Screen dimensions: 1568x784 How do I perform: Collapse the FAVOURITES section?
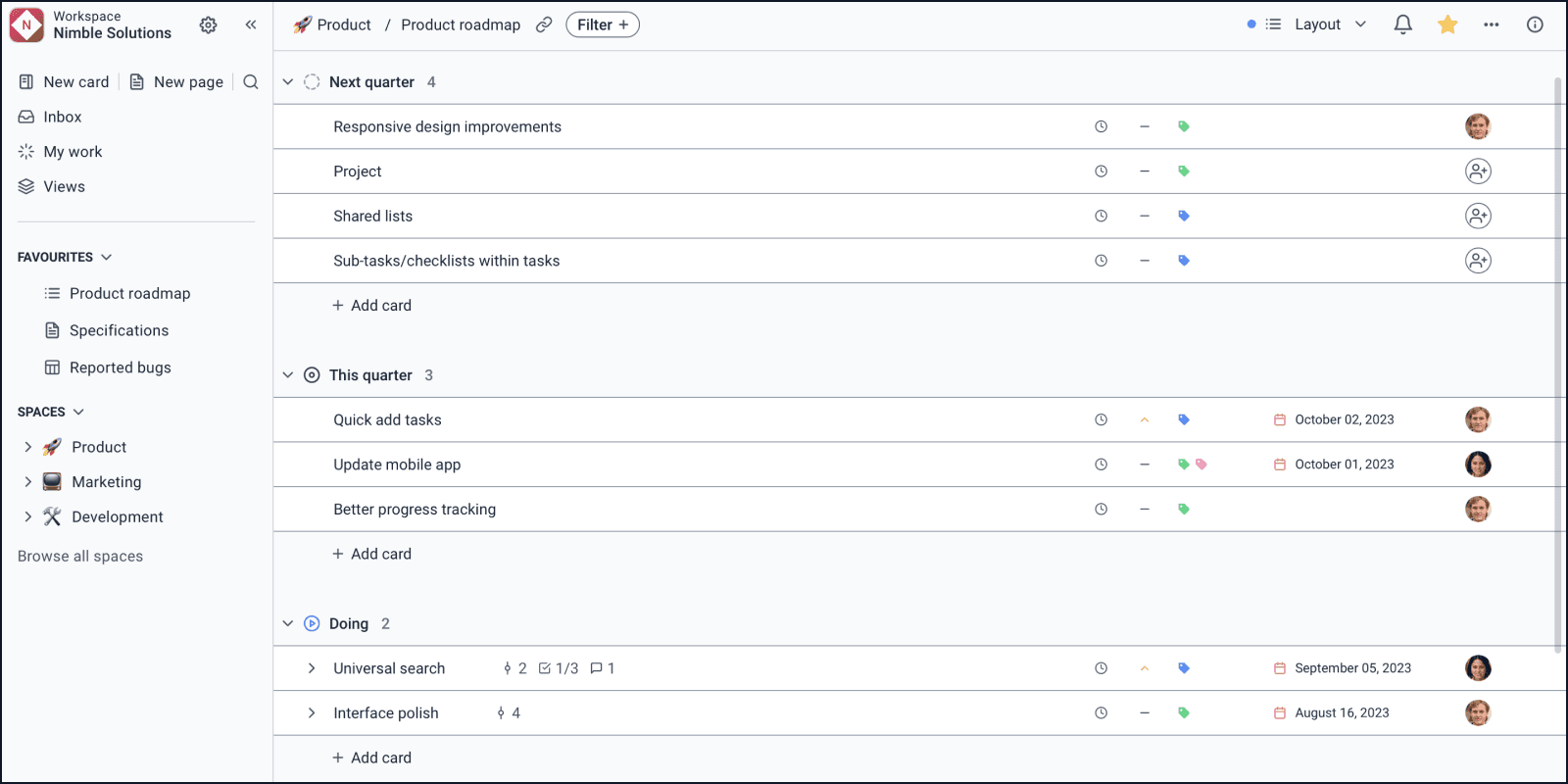pos(107,257)
